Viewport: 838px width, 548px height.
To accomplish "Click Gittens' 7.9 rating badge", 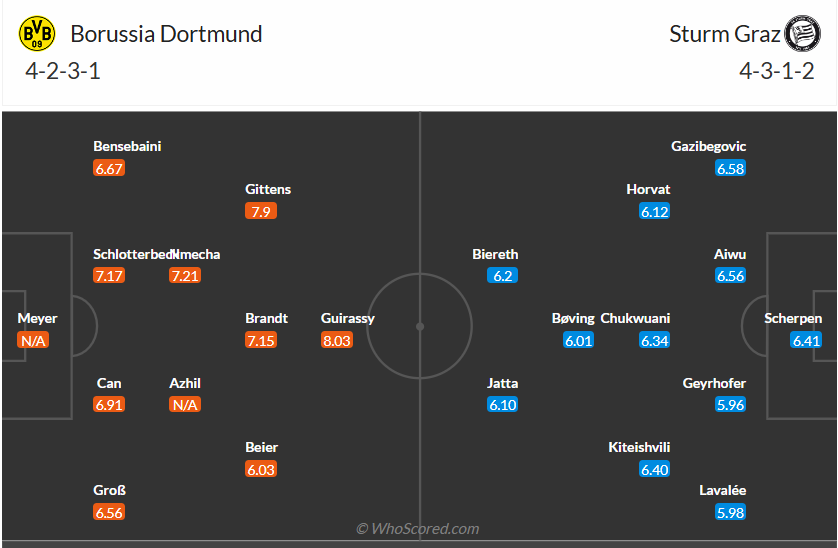I will (x=260, y=211).
